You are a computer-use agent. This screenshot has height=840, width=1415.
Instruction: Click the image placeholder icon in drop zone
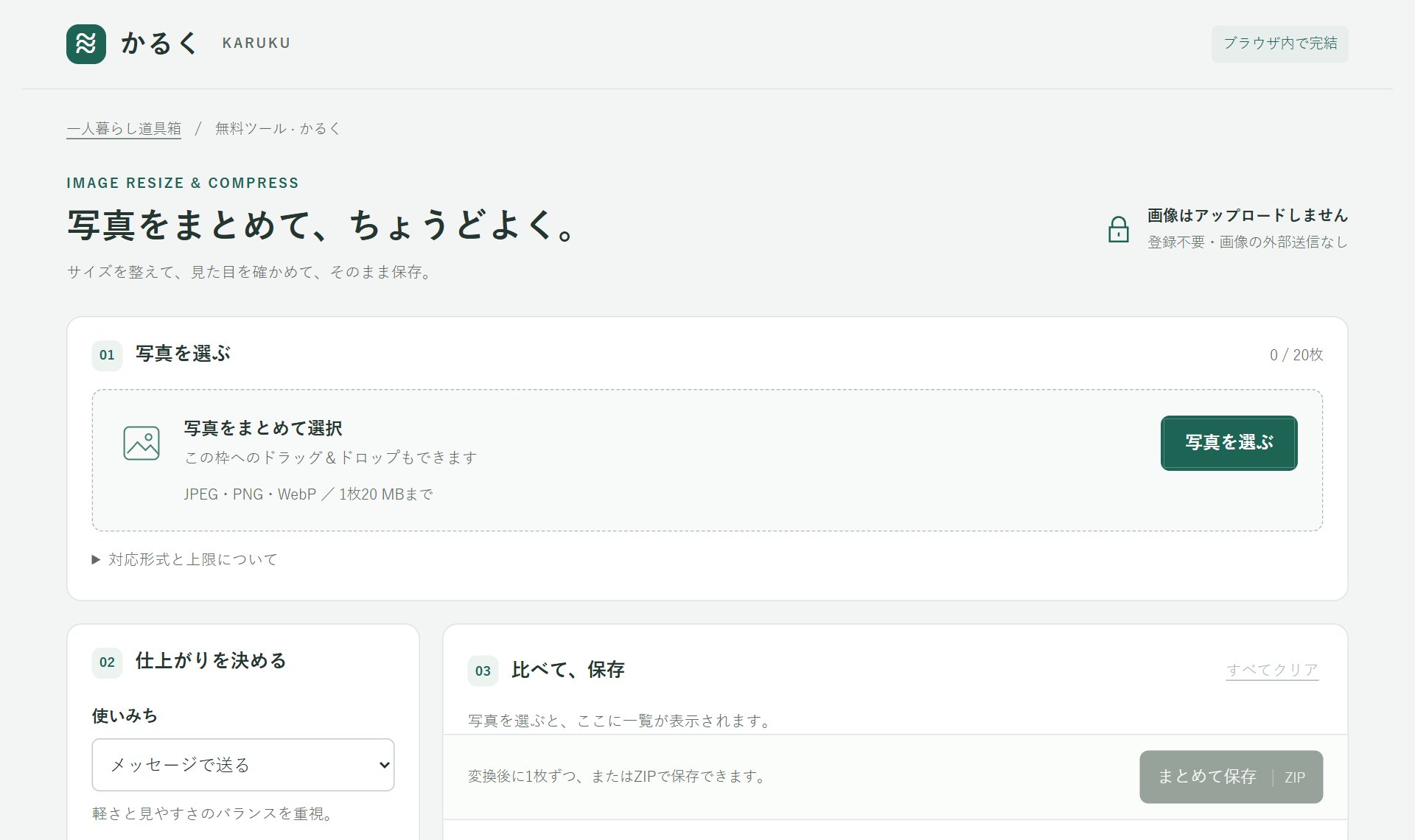tap(141, 443)
